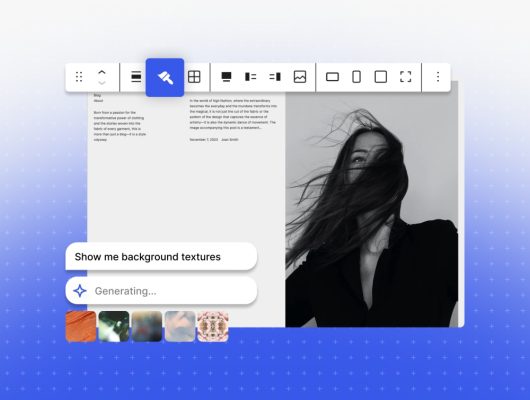Choose the media top layout icon
The image size is (530, 400).
(226, 77)
